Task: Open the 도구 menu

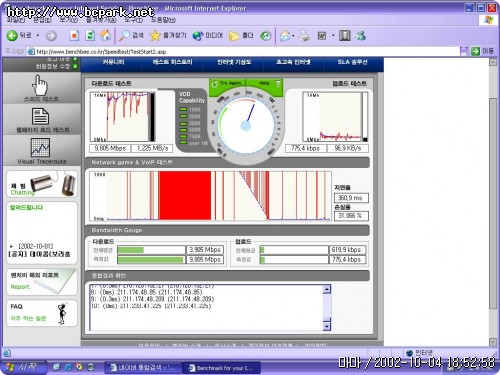Action: click(x=134, y=20)
